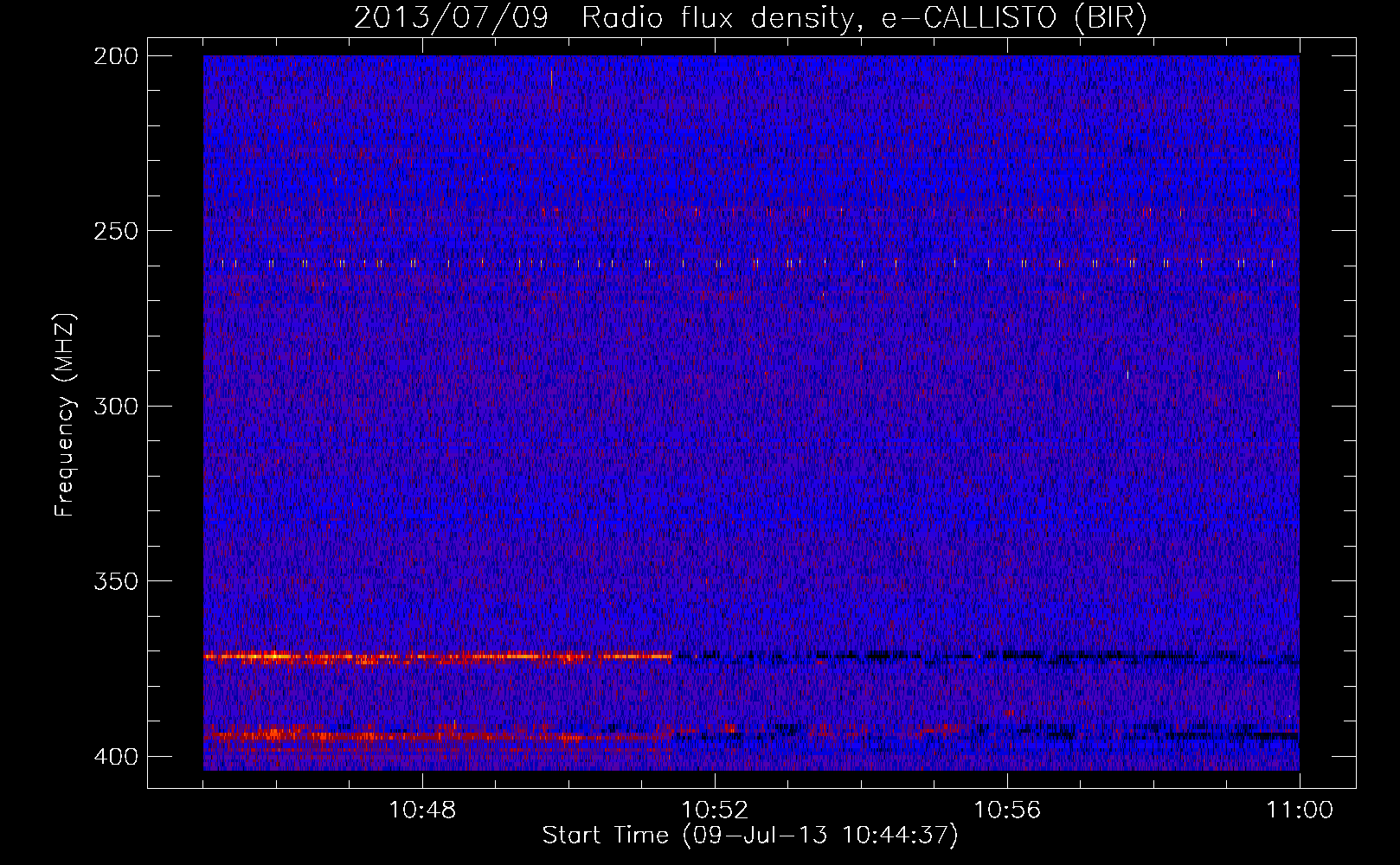Click the plot title '2013/07/09 Radio flux density, e-CALLISTO (BIR)'
1400x865 pixels.
pyautogui.click(x=750, y=17)
